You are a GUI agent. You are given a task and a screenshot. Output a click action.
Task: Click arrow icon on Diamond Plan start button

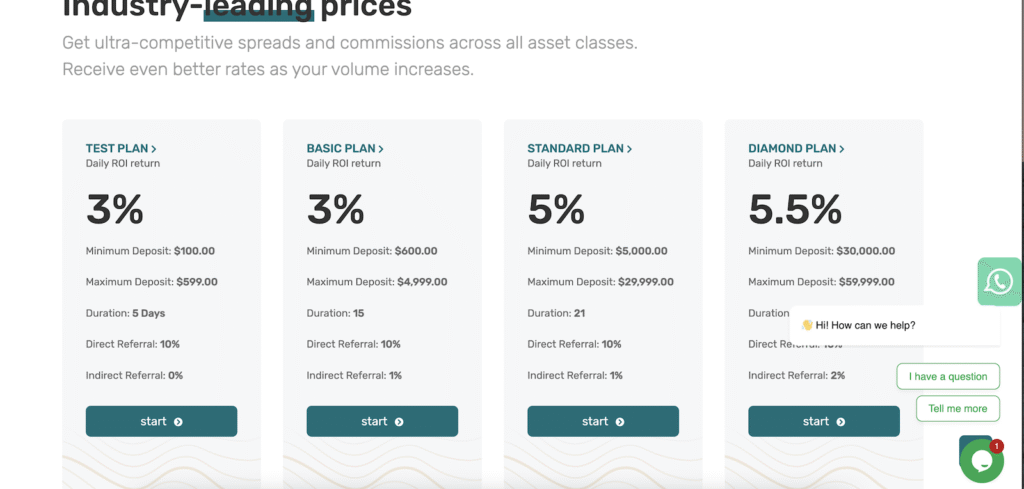point(840,422)
